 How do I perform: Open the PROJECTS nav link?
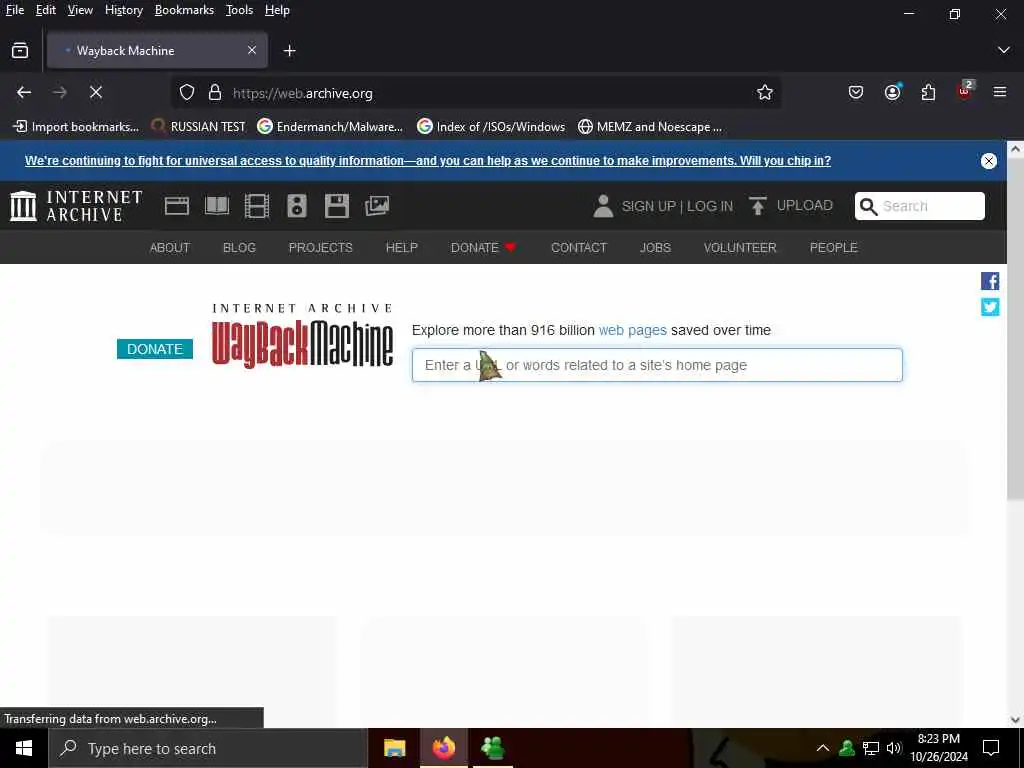pyautogui.click(x=321, y=248)
